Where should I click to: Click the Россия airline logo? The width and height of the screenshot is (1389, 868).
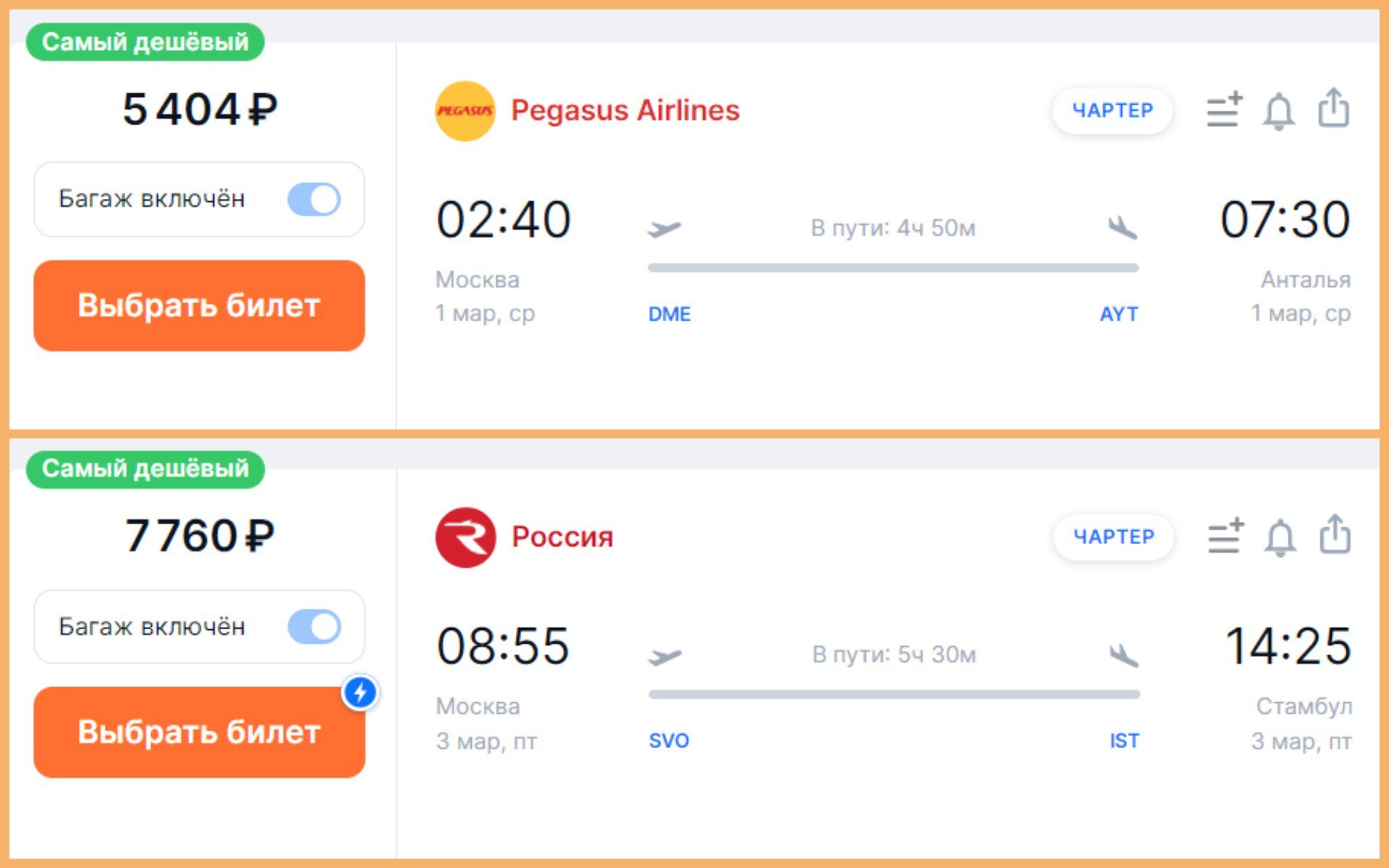(465, 537)
